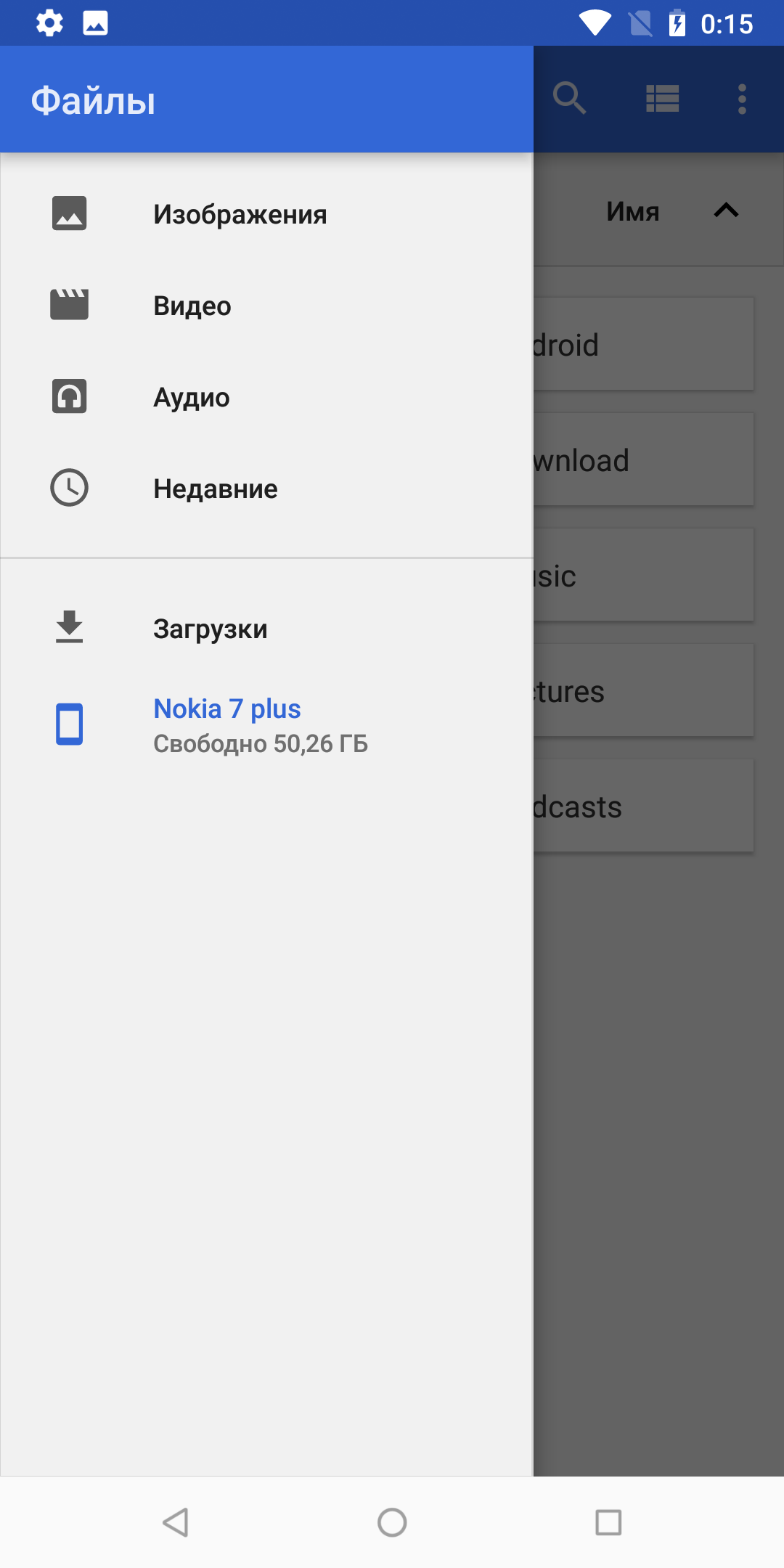
Task: Open the three-dot overflow menu
Action: coord(742,99)
